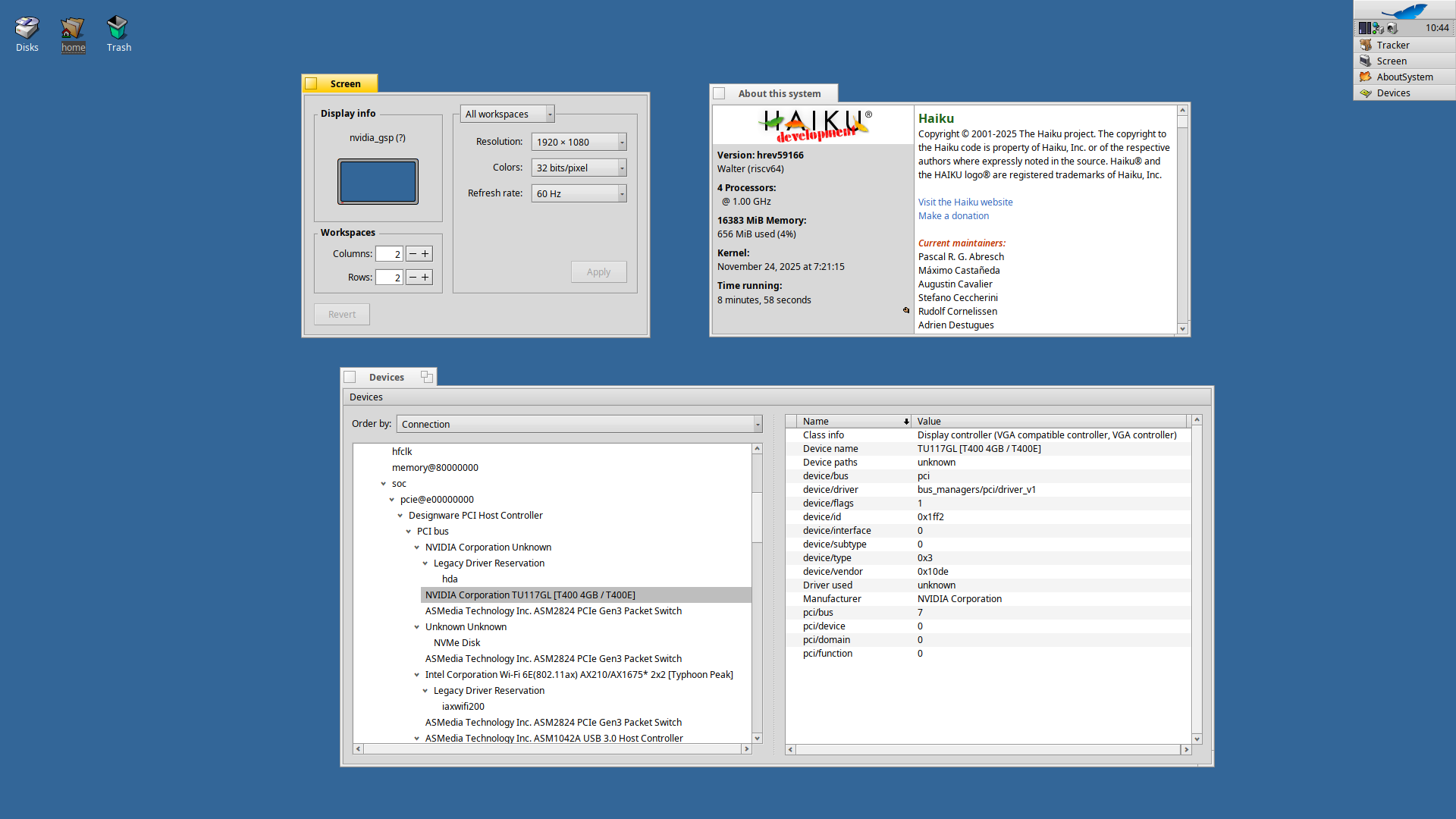Viewport: 1456px width, 819px height.
Task: Decrease the workspace Rows count
Action: [x=413, y=278]
